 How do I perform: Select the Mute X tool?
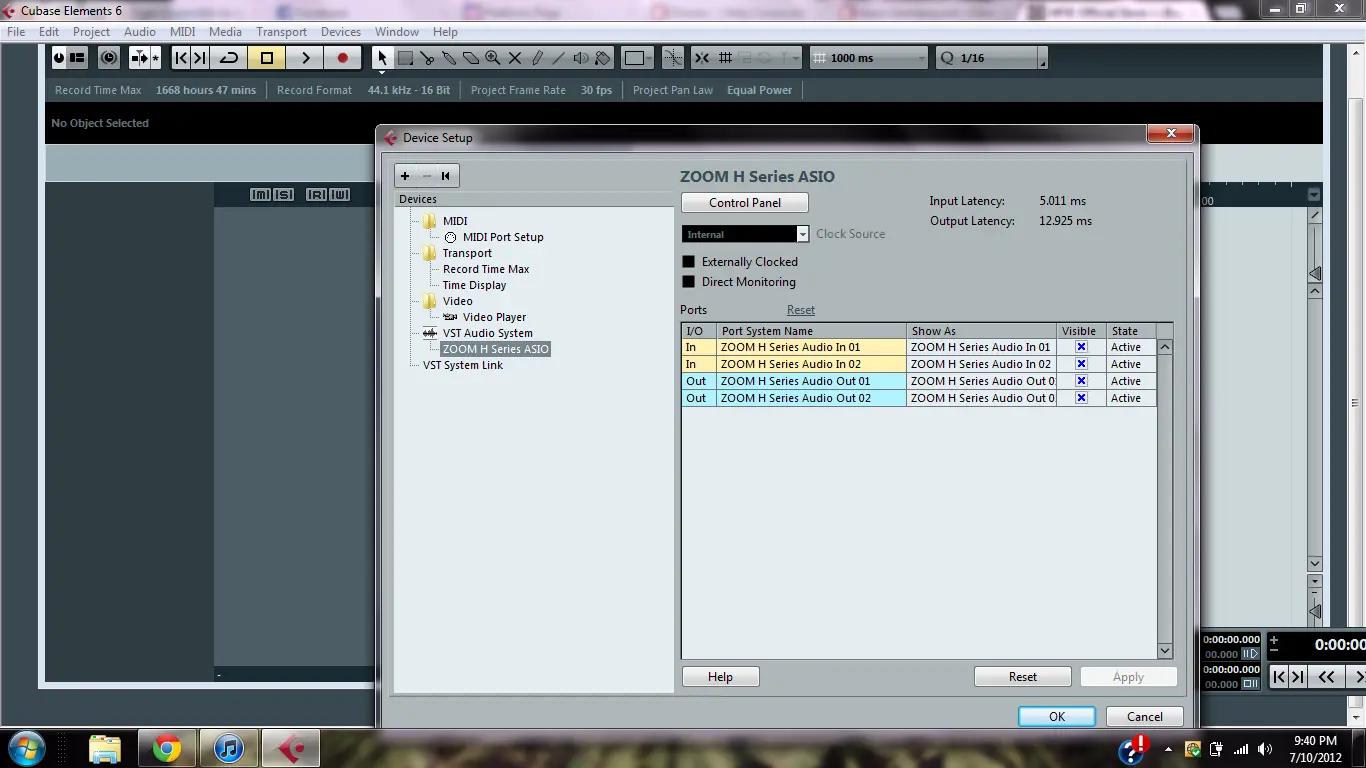(x=515, y=58)
